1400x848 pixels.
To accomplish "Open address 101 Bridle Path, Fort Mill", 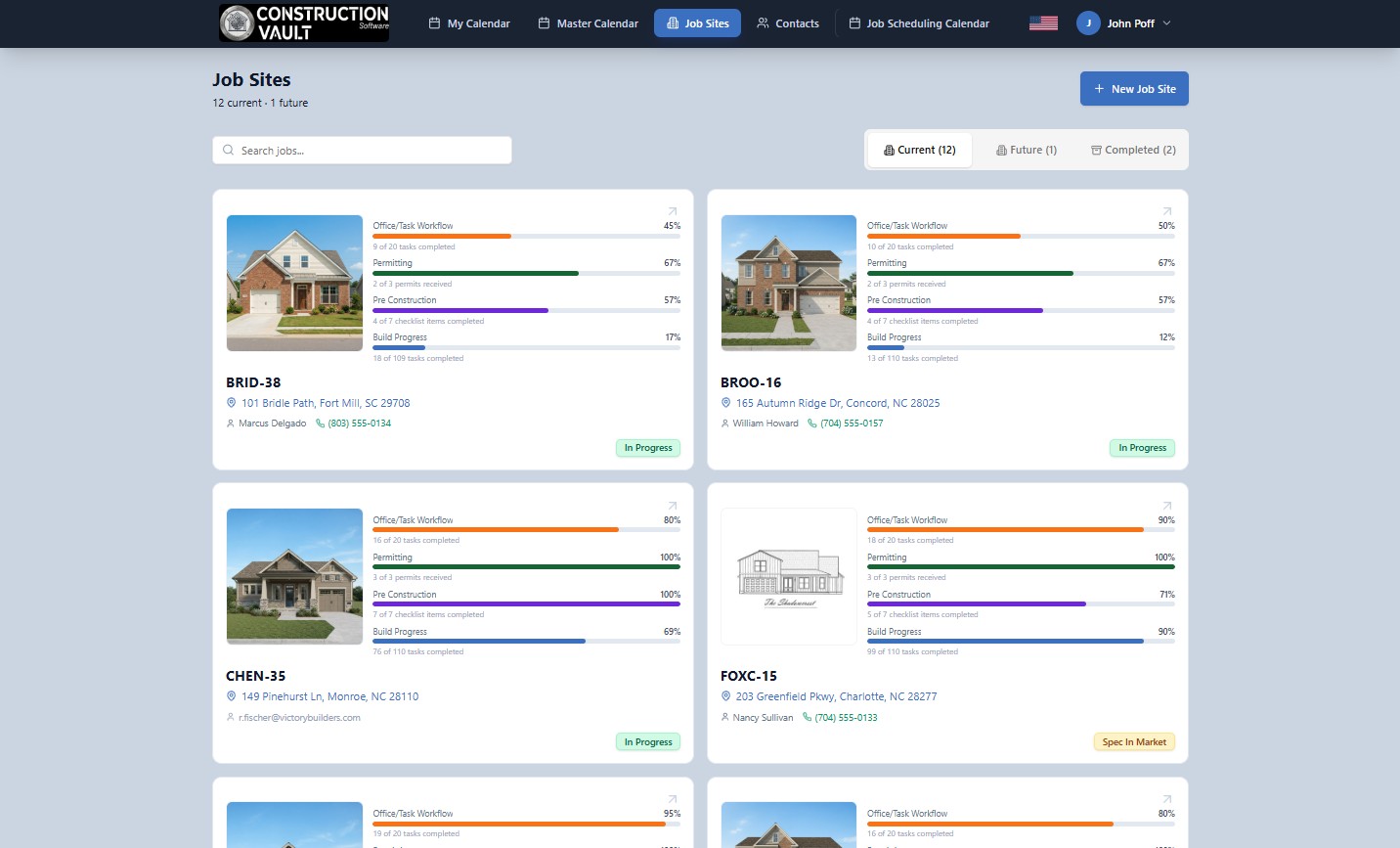I will [x=326, y=403].
